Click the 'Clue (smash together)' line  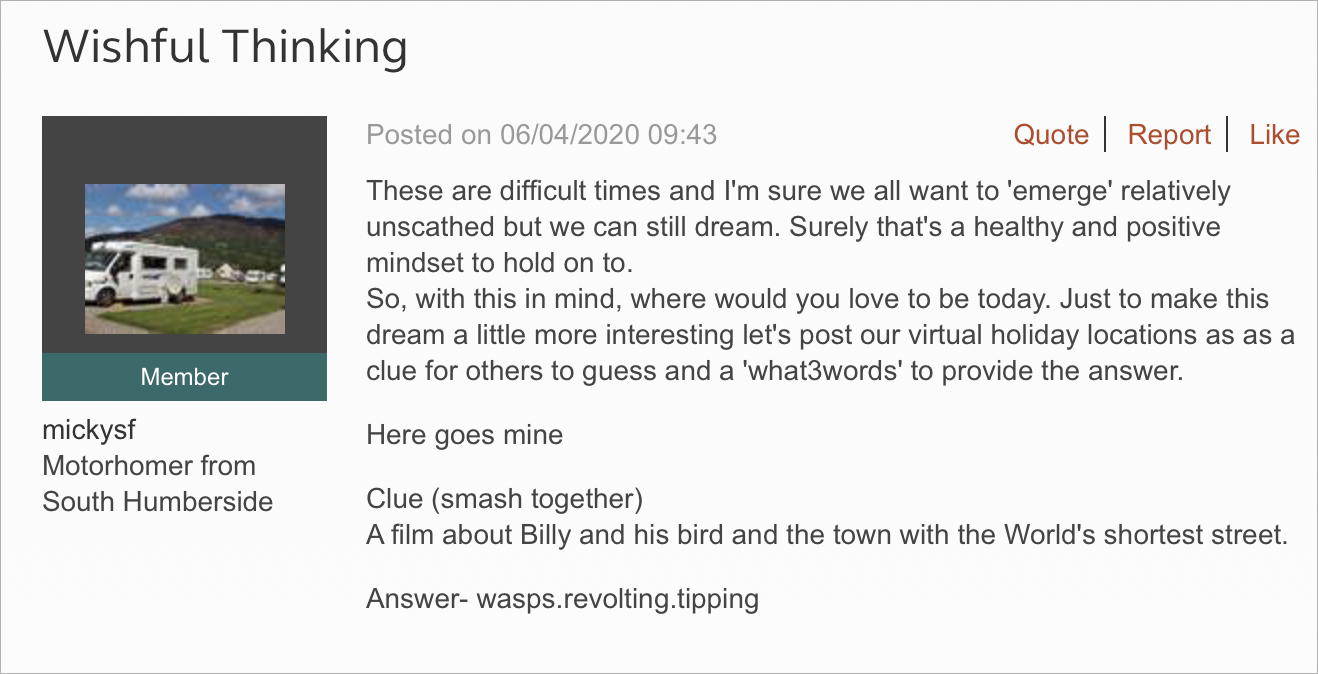(x=504, y=498)
